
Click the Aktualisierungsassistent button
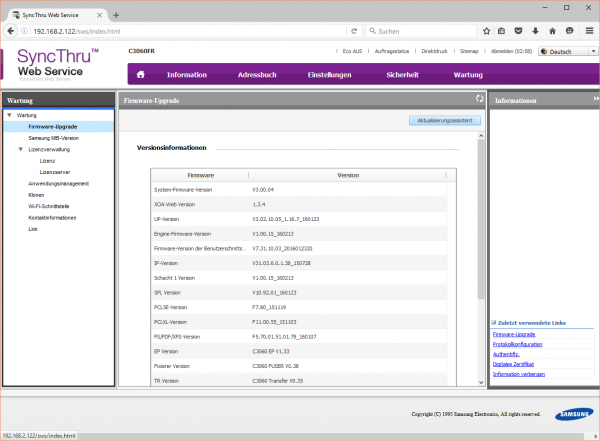pyautogui.click(x=445, y=120)
